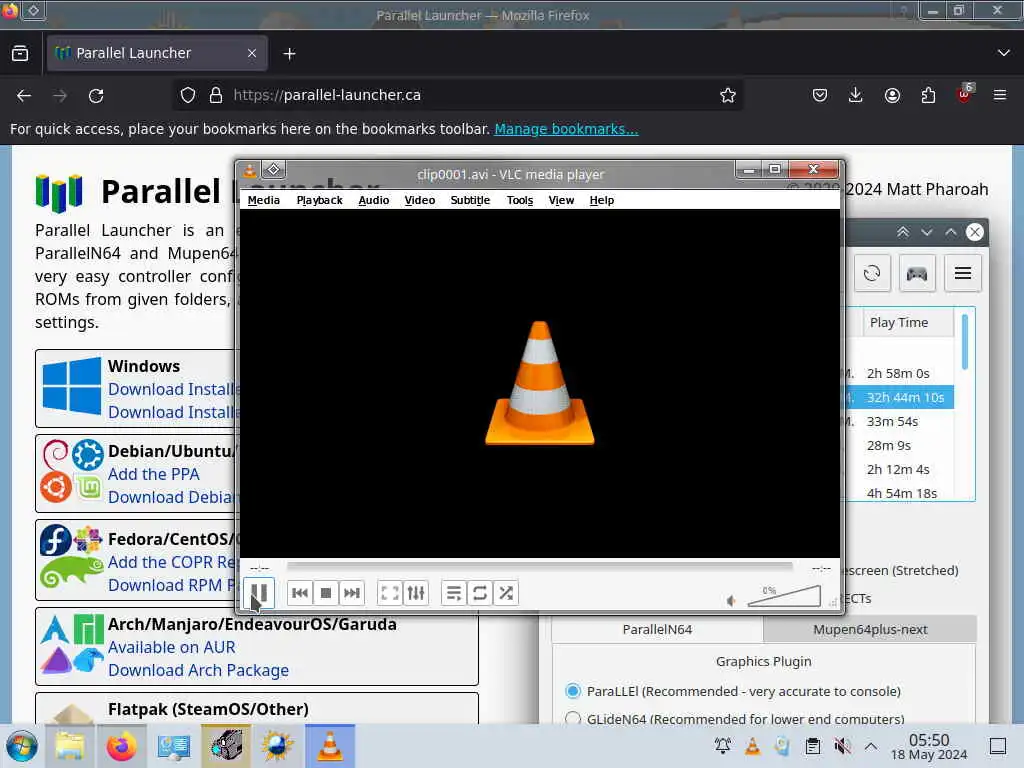Stop playback in VLC
The height and width of the screenshot is (768, 1024).
326,593
